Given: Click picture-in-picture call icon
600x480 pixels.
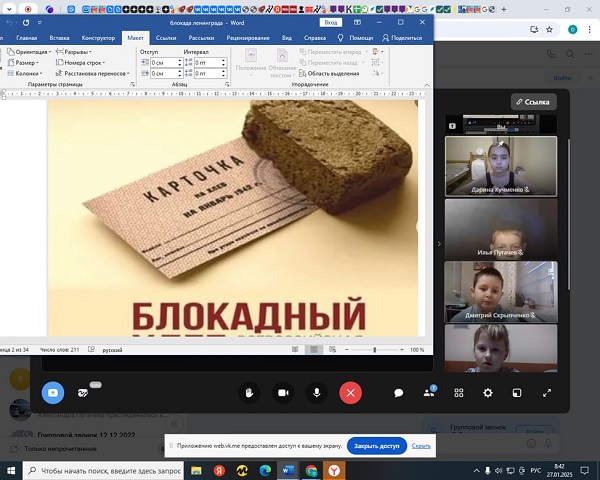Looking at the screenshot, I should tap(517, 393).
